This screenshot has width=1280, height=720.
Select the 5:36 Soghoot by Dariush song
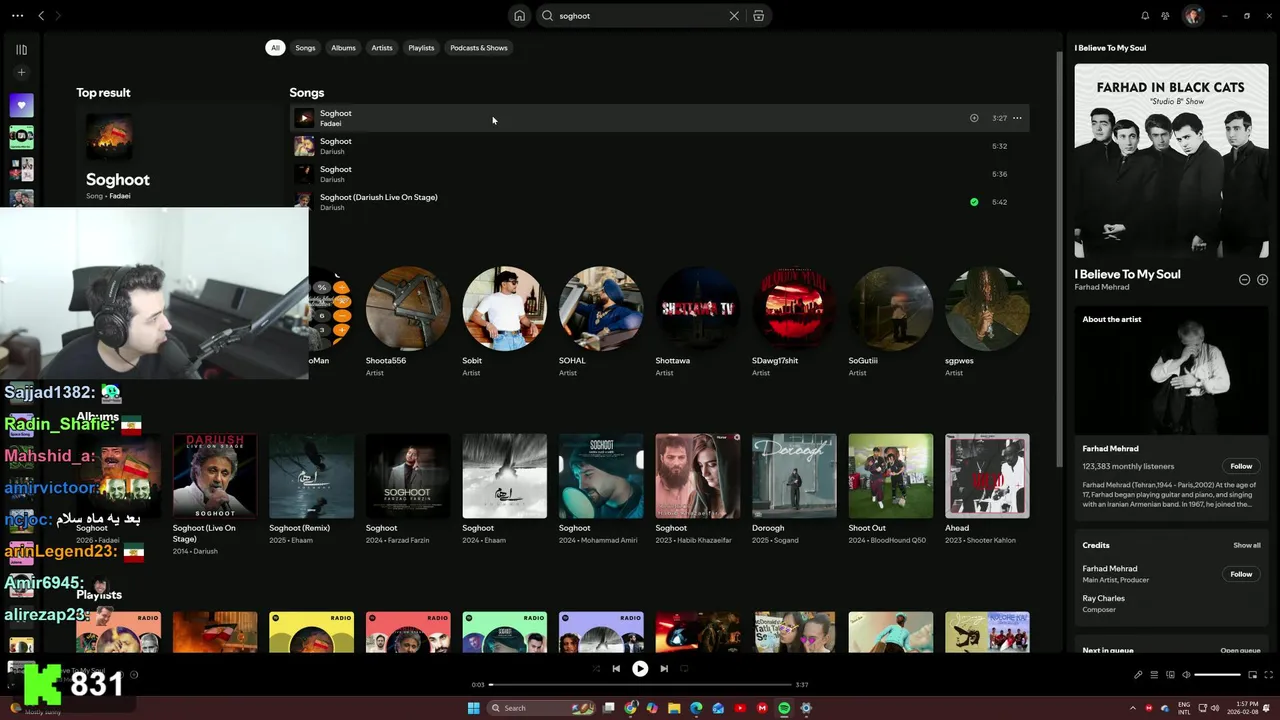pos(659,174)
